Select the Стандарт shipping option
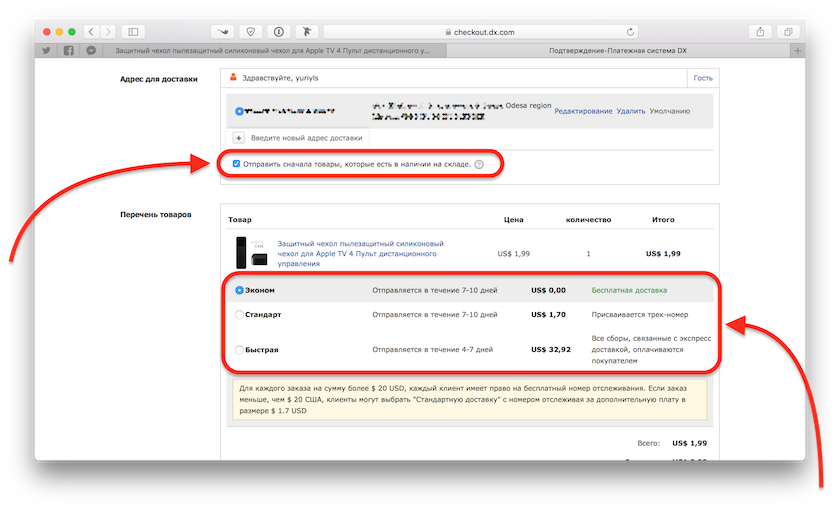This screenshot has height=510, width=840. tap(239, 315)
